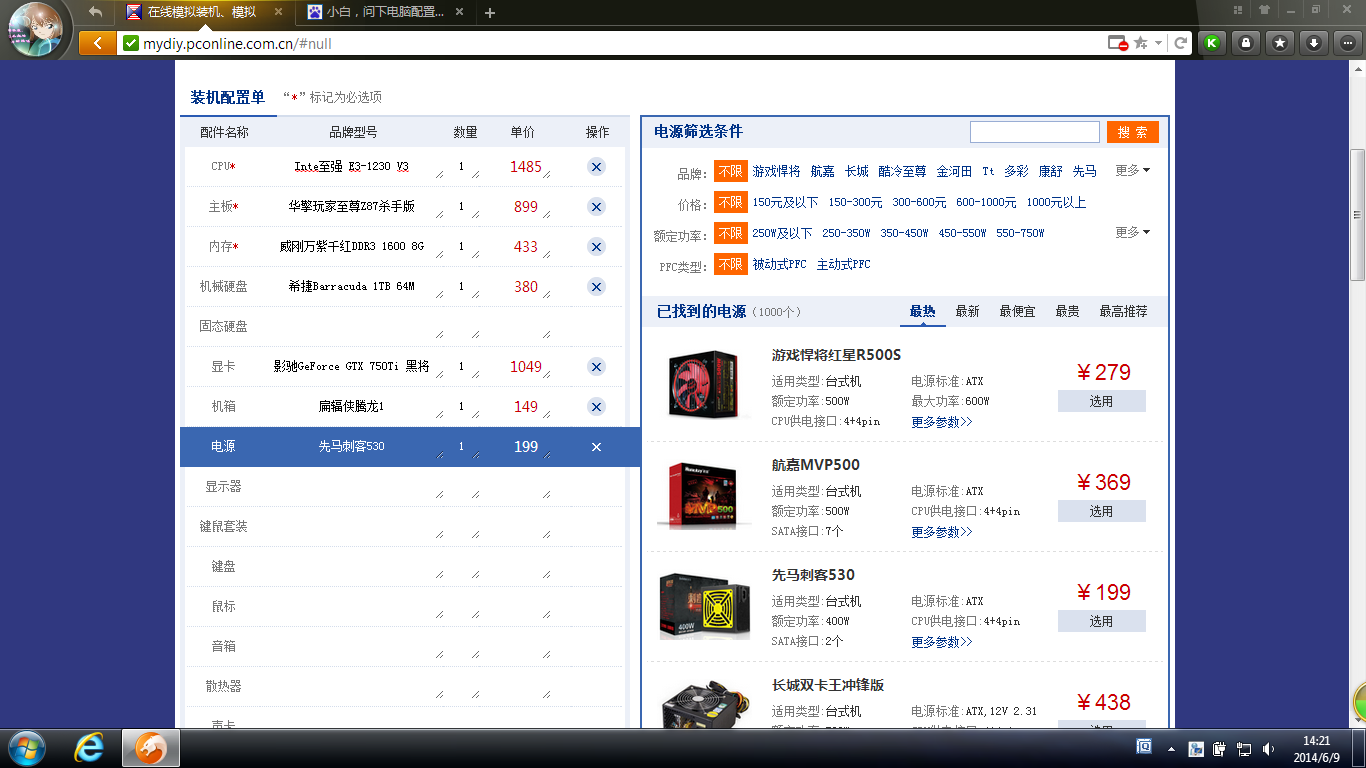Image resolution: width=1366 pixels, height=768 pixels.
Task: Click the undo closed tab arrow icon
Action: [x=95, y=12]
